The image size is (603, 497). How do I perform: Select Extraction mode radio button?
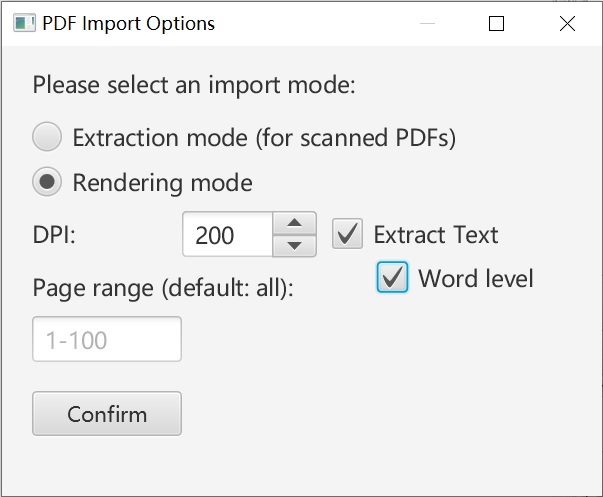pyautogui.click(x=47, y=137)
